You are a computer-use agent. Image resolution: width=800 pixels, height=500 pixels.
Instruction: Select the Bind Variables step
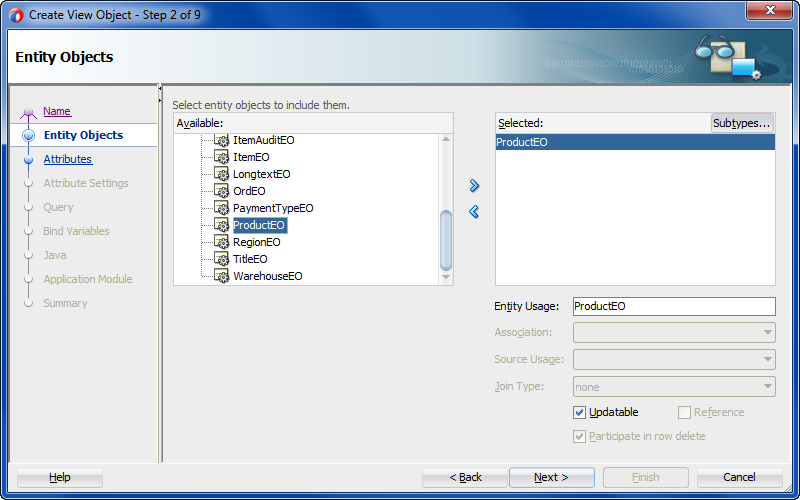76,231
